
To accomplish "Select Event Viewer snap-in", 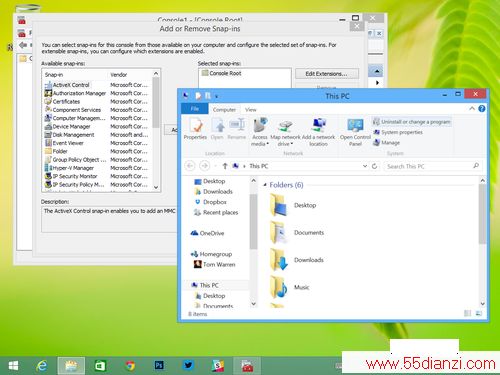I will (64, 143).
